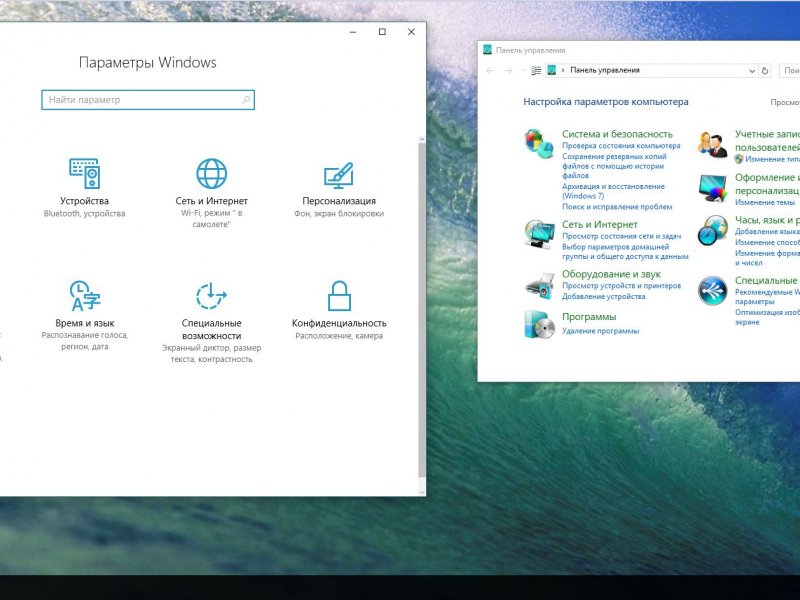Refresh the Control Panel address bar

(765, 70)
